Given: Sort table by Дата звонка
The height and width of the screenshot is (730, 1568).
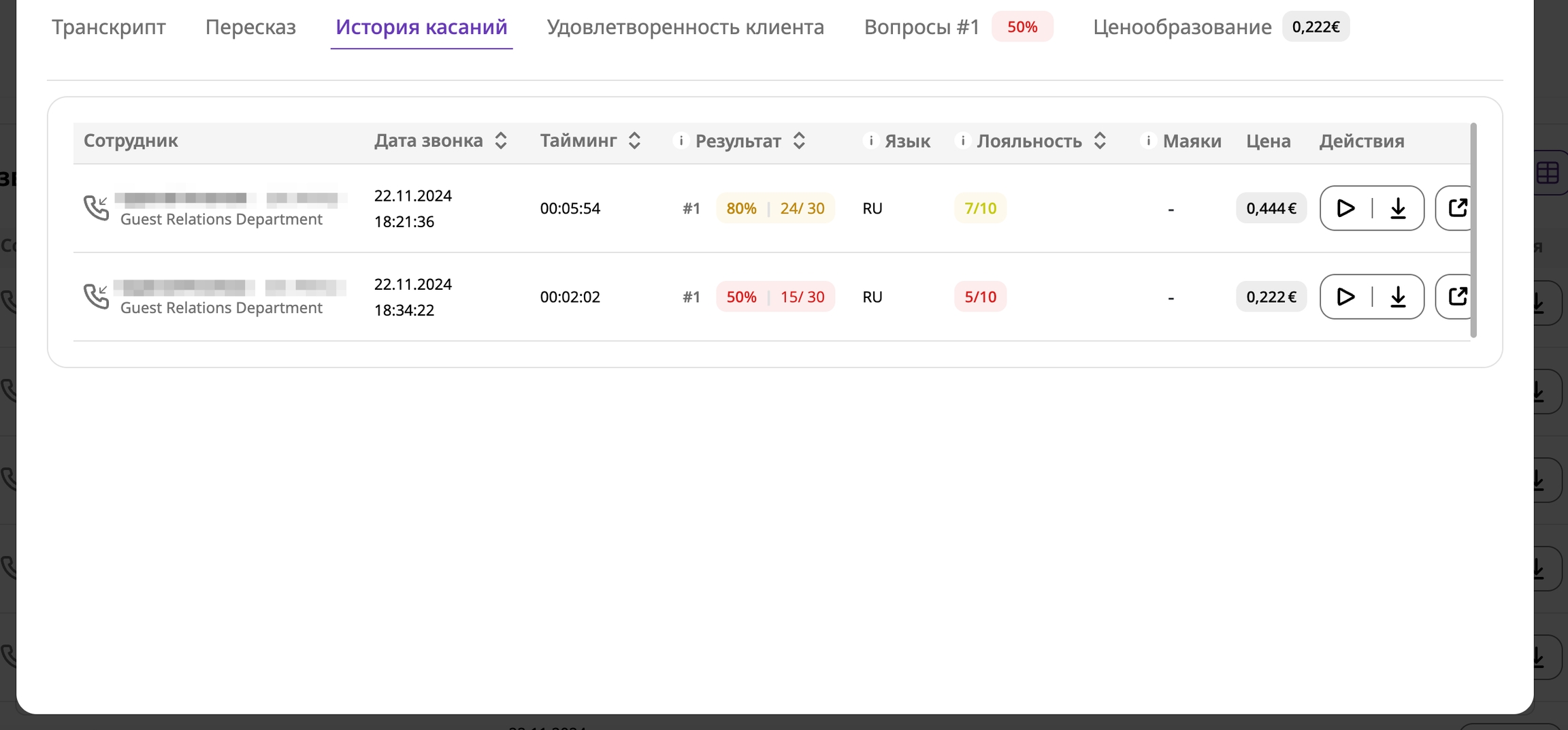Looking at the screenshot, I should pyautogui.click(x=501, y=140).
